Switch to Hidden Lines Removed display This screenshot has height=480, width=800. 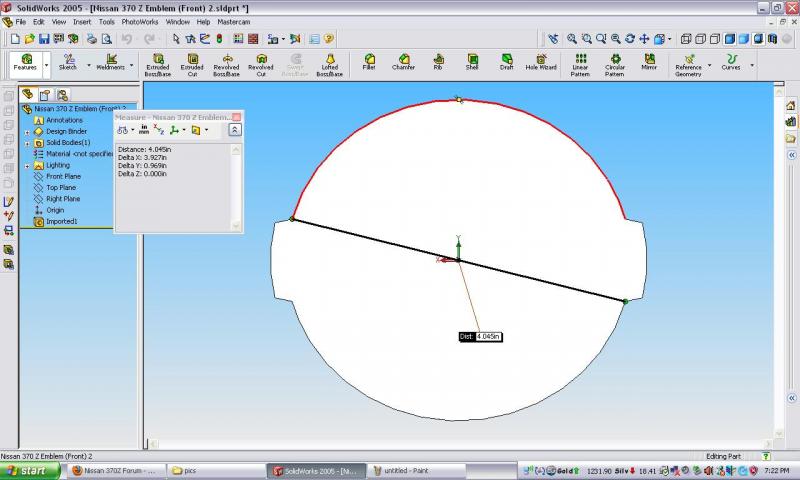pos(715,39)
